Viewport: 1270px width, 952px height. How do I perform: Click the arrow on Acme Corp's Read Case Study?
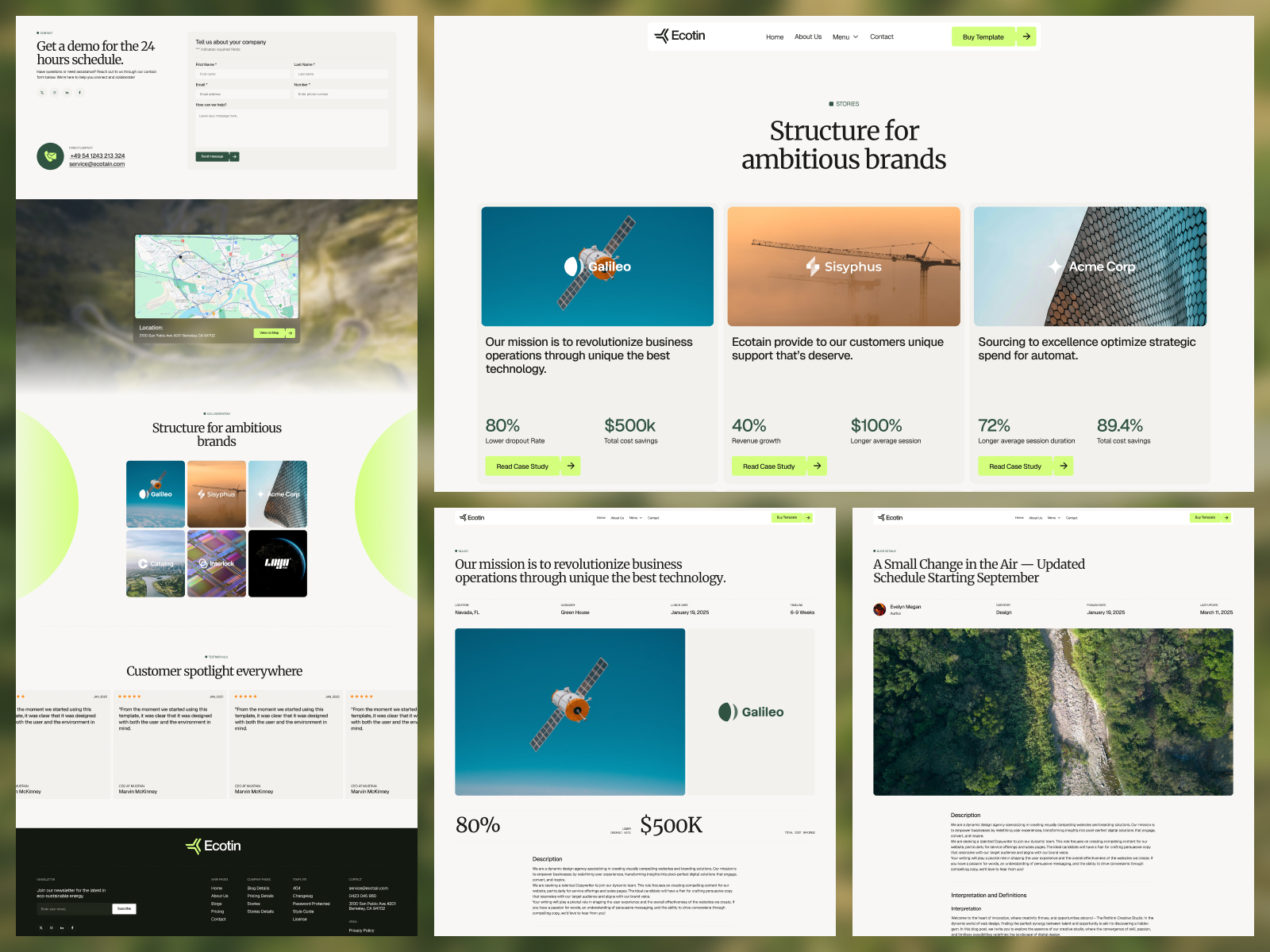click(1064, 466)
